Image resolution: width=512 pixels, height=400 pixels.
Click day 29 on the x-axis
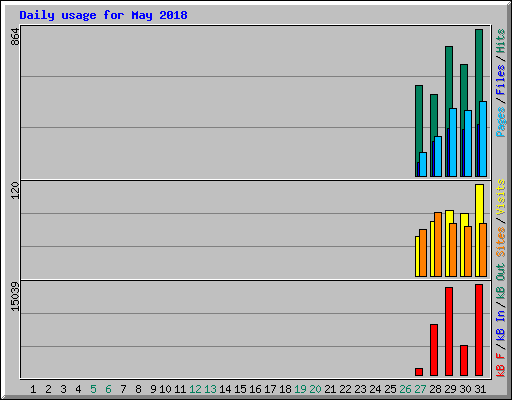point(450,389)
